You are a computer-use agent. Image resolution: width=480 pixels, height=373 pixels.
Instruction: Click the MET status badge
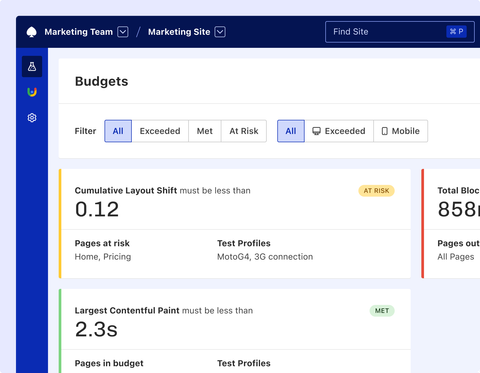pos(382,311)
